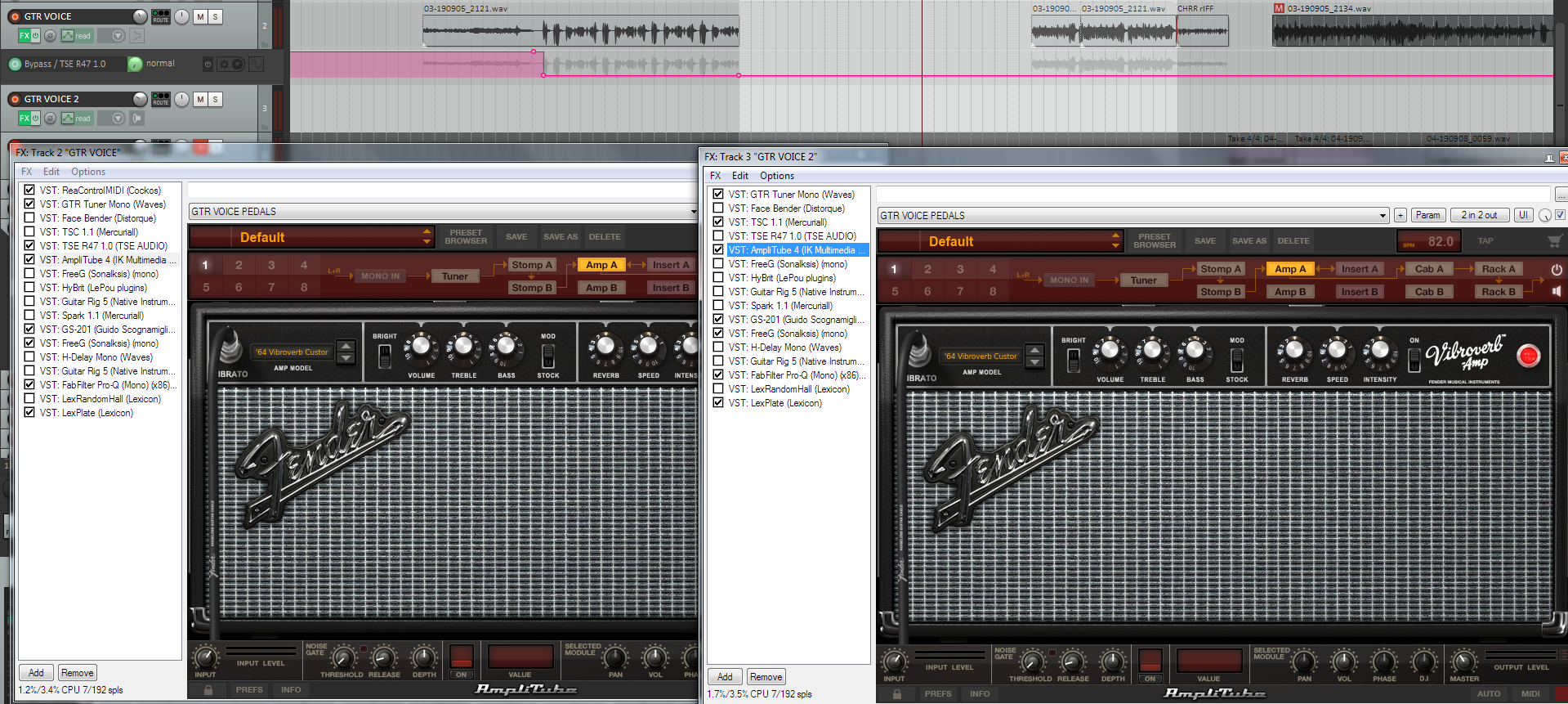Screen dimensions: 1568x704
Task: Arm record on GTR VOICE 2 track
Action: (15, 99)
